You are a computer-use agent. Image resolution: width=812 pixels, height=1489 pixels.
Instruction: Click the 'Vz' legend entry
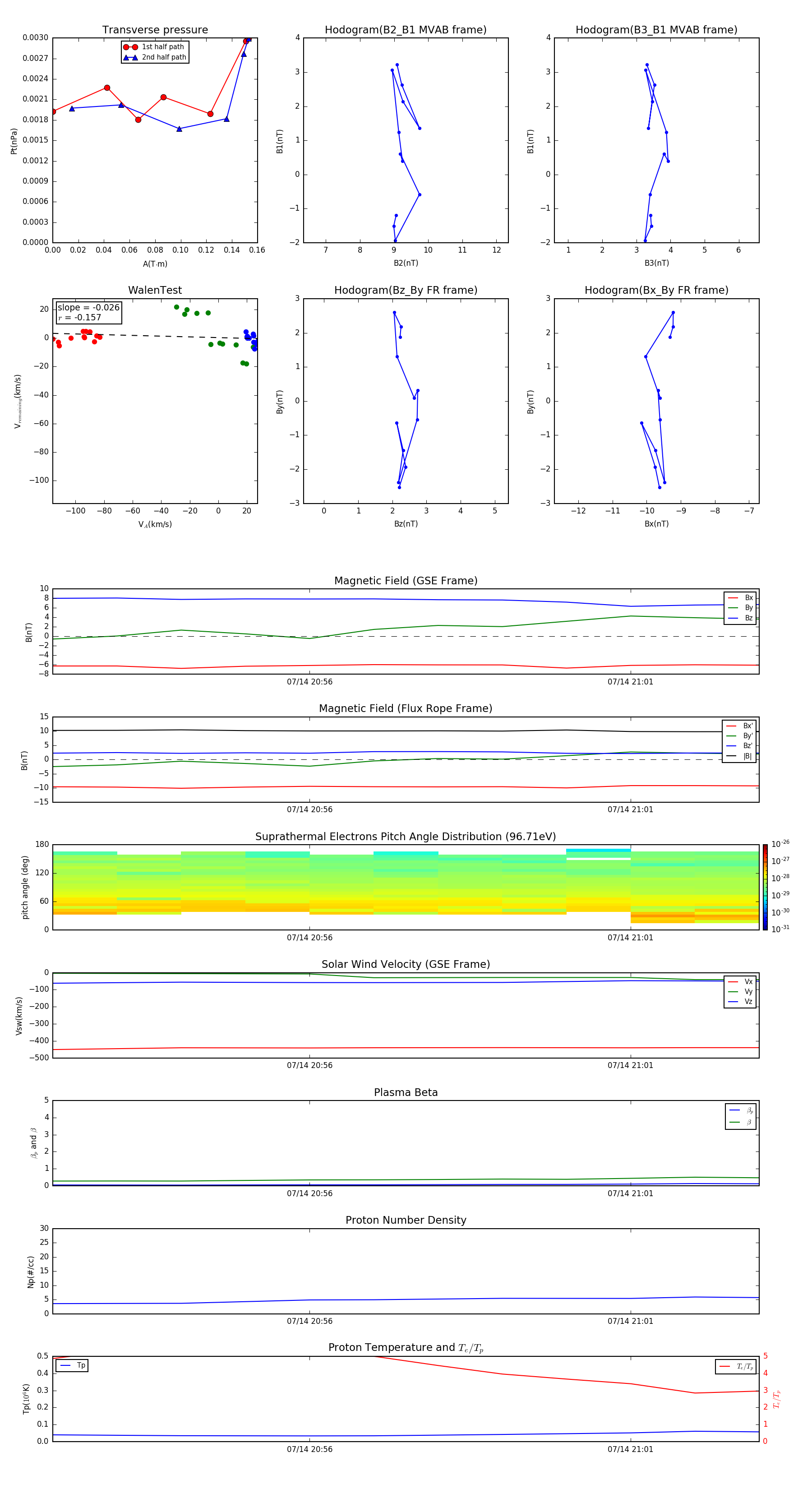tap(740, 1002)
